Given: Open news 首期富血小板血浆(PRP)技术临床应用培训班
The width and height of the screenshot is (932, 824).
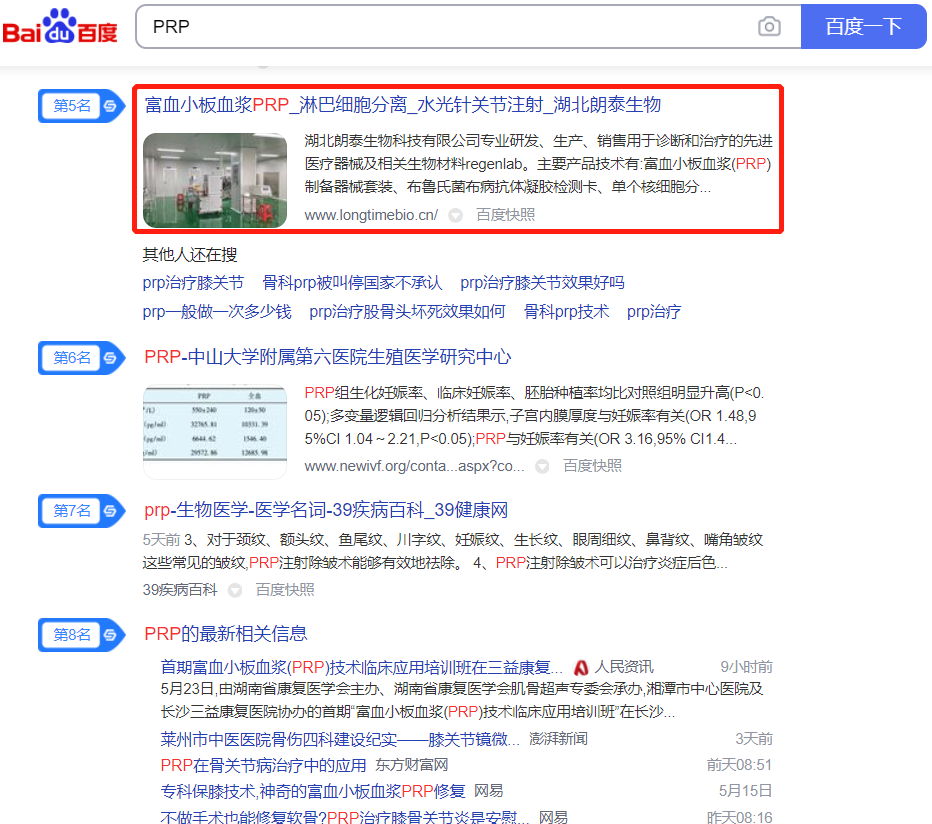Looking at the screenshot, I should pyautogui.click(x=361, y=668).
